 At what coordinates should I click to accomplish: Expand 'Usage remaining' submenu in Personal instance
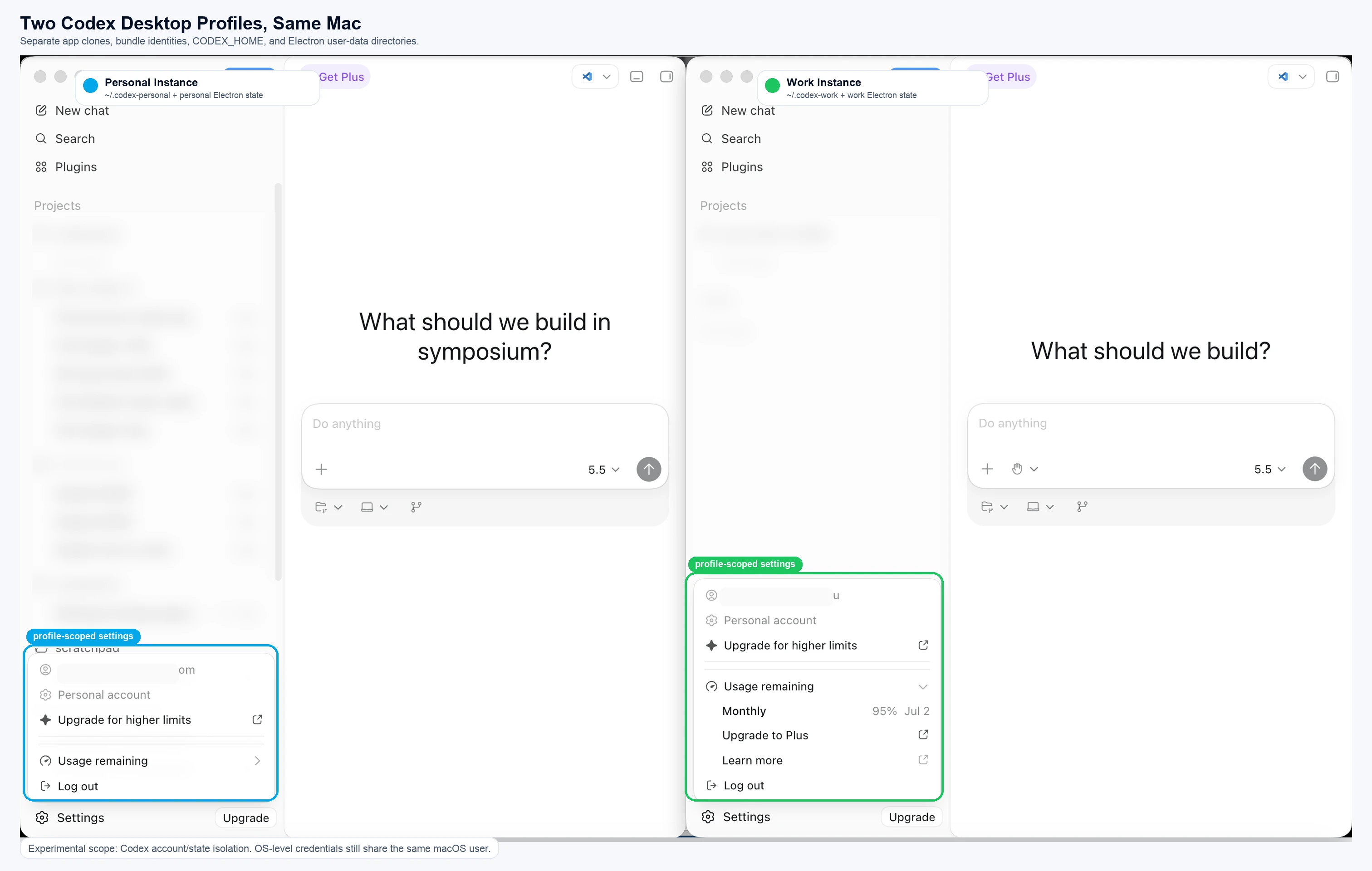pyautogui.click(x=151, y=761)
